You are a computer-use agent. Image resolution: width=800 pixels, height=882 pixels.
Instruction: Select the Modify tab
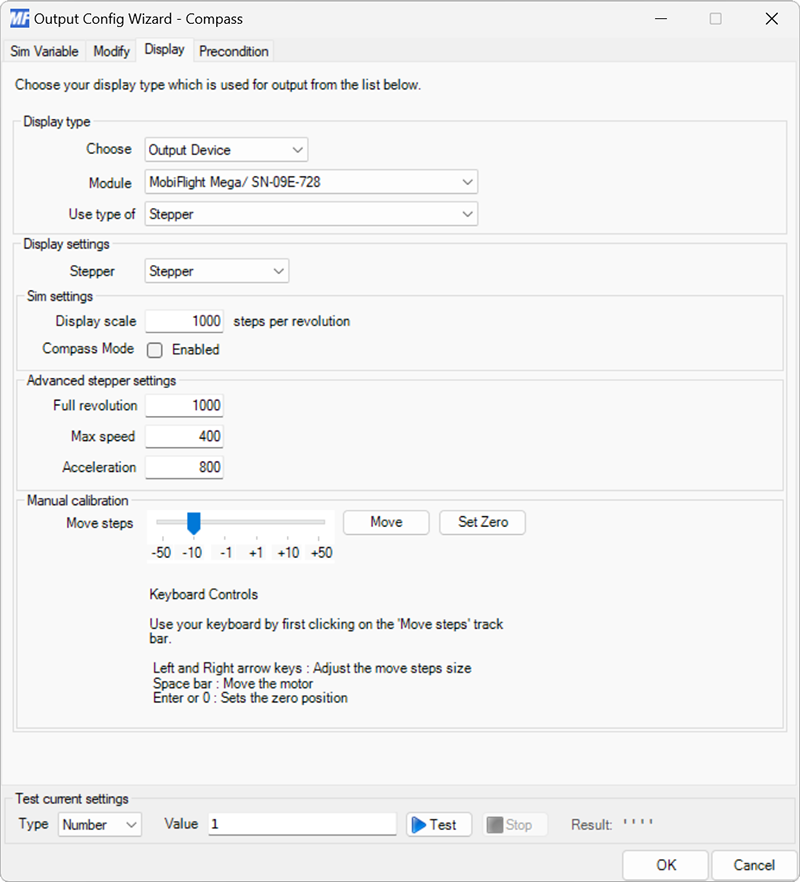110,51
